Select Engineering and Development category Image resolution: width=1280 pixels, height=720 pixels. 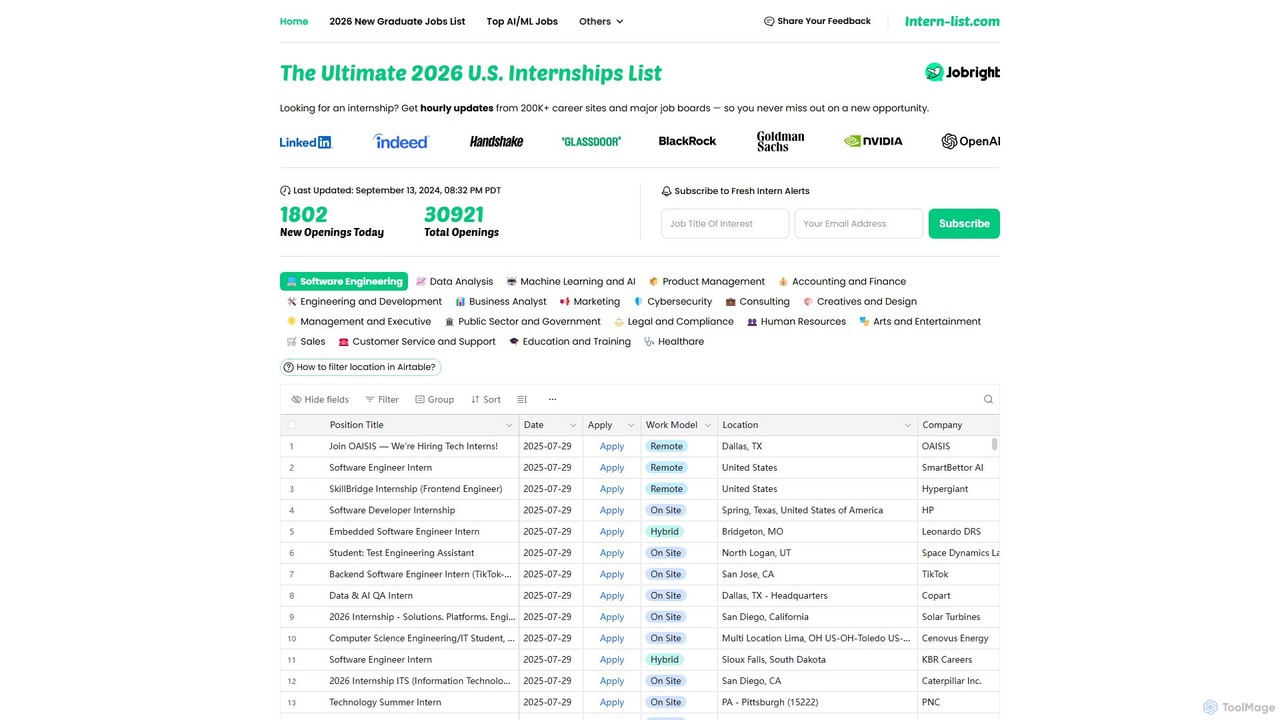[364, 301]
